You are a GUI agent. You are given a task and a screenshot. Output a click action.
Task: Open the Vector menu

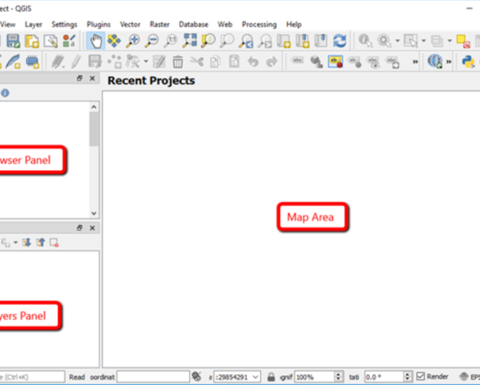(x=130, y=24)
